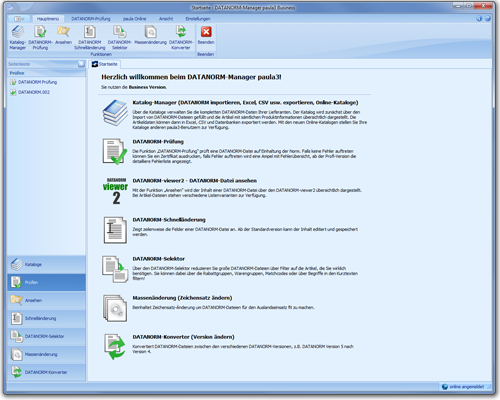Launch DATANORM-Prüfung from the ribbon
The image size is (500, 400).
click(40, 38)
